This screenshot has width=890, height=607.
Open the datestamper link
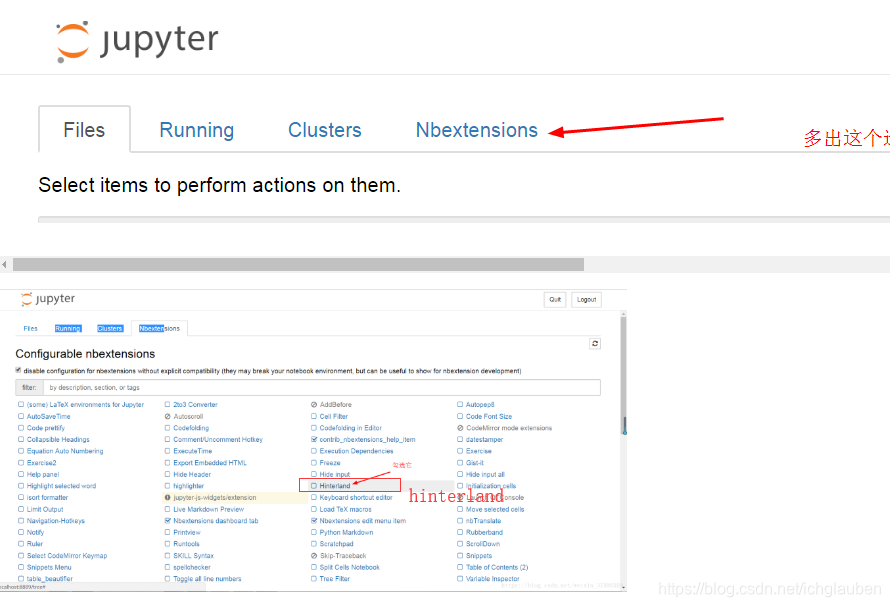484,439
